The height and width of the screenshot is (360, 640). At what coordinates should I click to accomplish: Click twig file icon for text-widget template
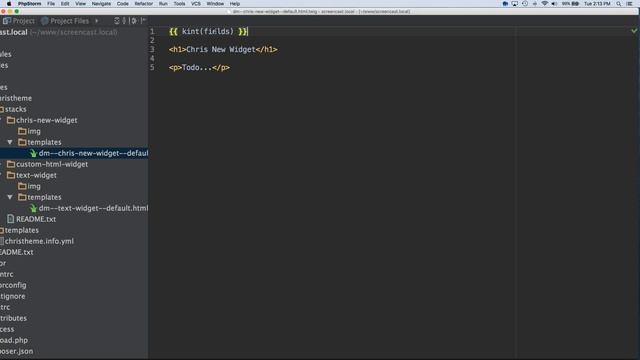(33, 209)
